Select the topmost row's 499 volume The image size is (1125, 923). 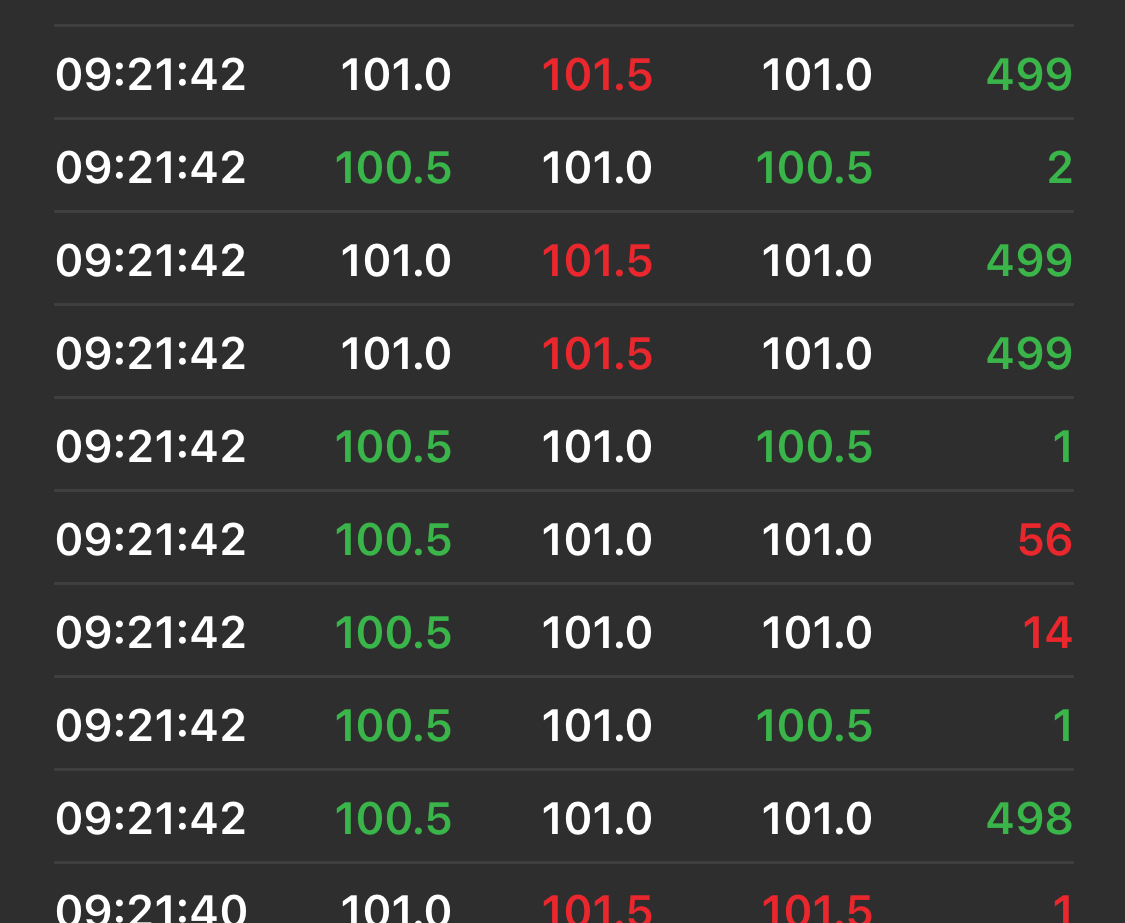coord(1029,75)
